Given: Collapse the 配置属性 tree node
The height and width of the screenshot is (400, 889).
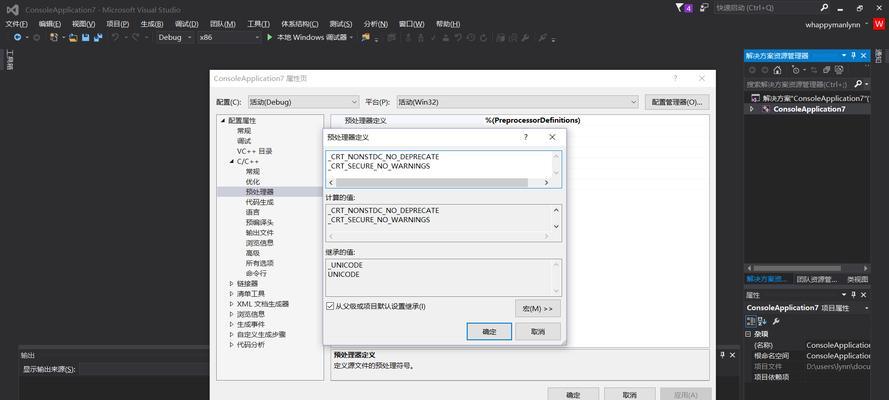Looking at the screenshot, I should pyautogui.click(x=223, y=121).
